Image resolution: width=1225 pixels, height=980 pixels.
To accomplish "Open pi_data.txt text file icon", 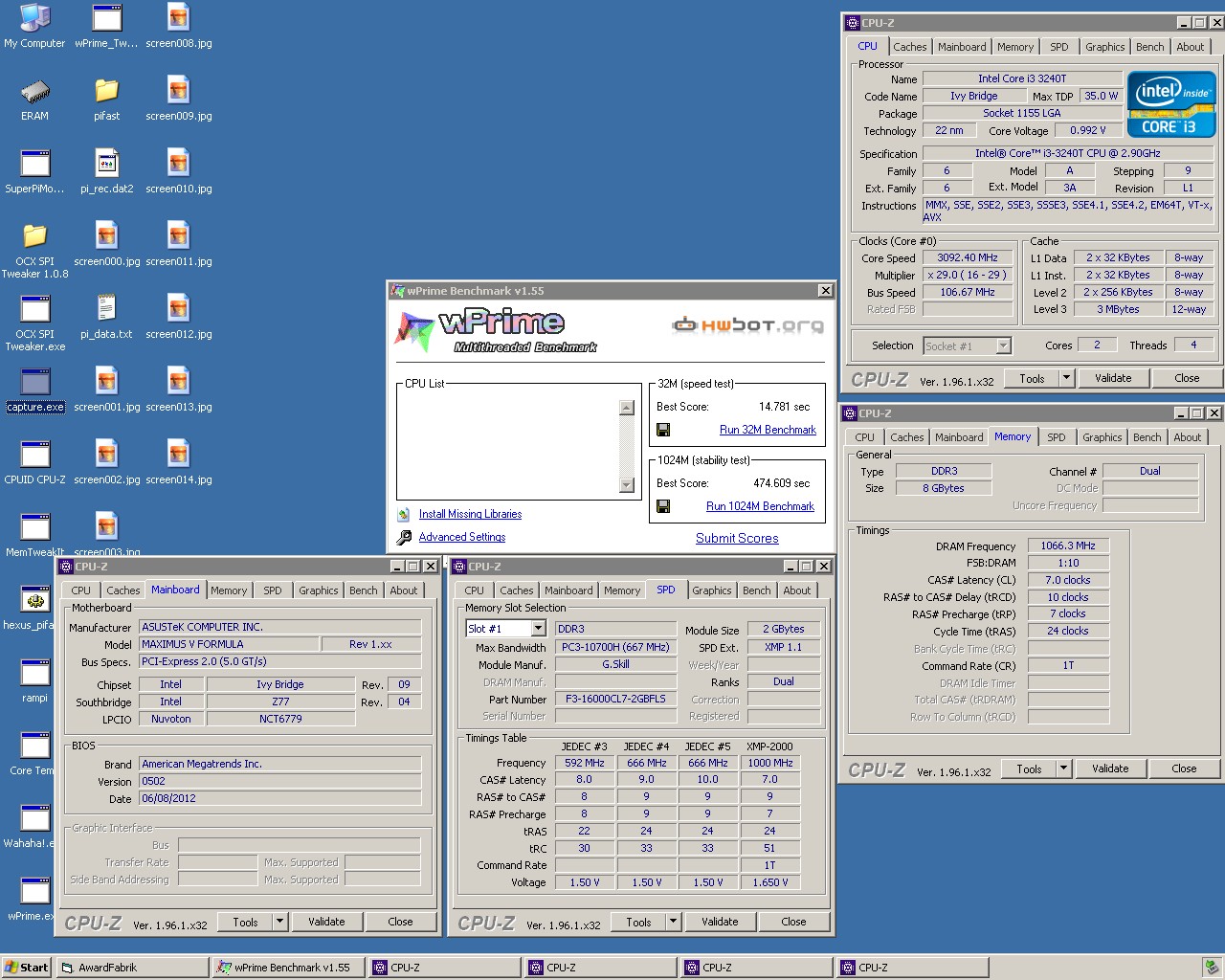I will [106, 318].
